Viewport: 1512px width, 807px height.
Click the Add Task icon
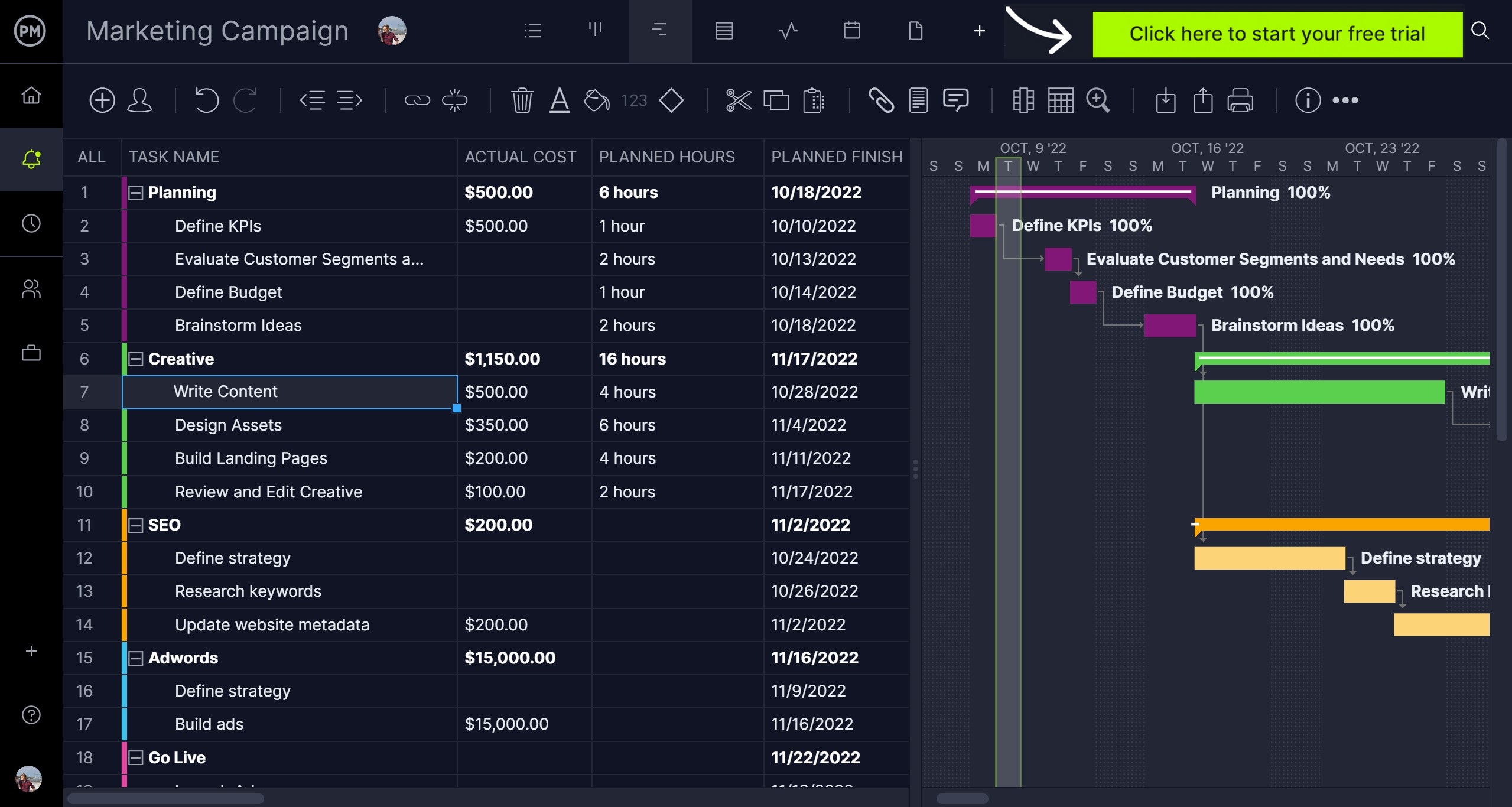(102, 99)
